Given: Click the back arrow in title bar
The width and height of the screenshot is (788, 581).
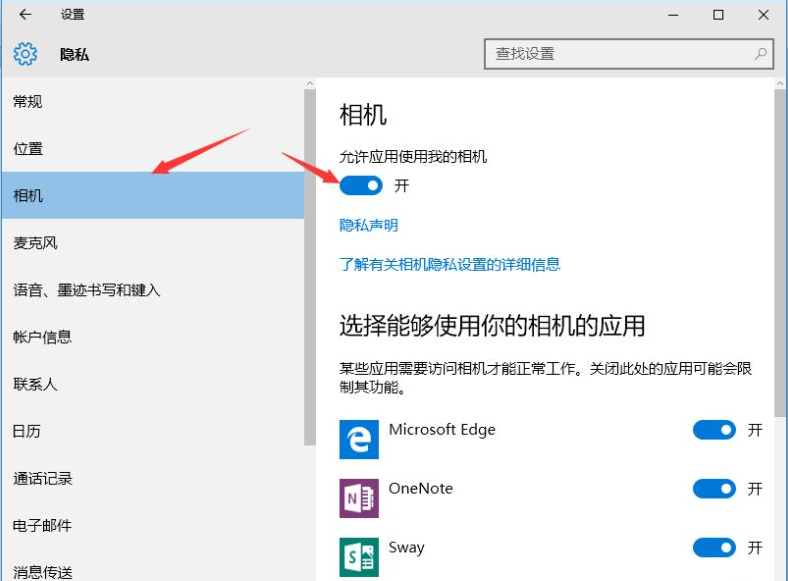Looking at the screenshot, I should 25,15.
